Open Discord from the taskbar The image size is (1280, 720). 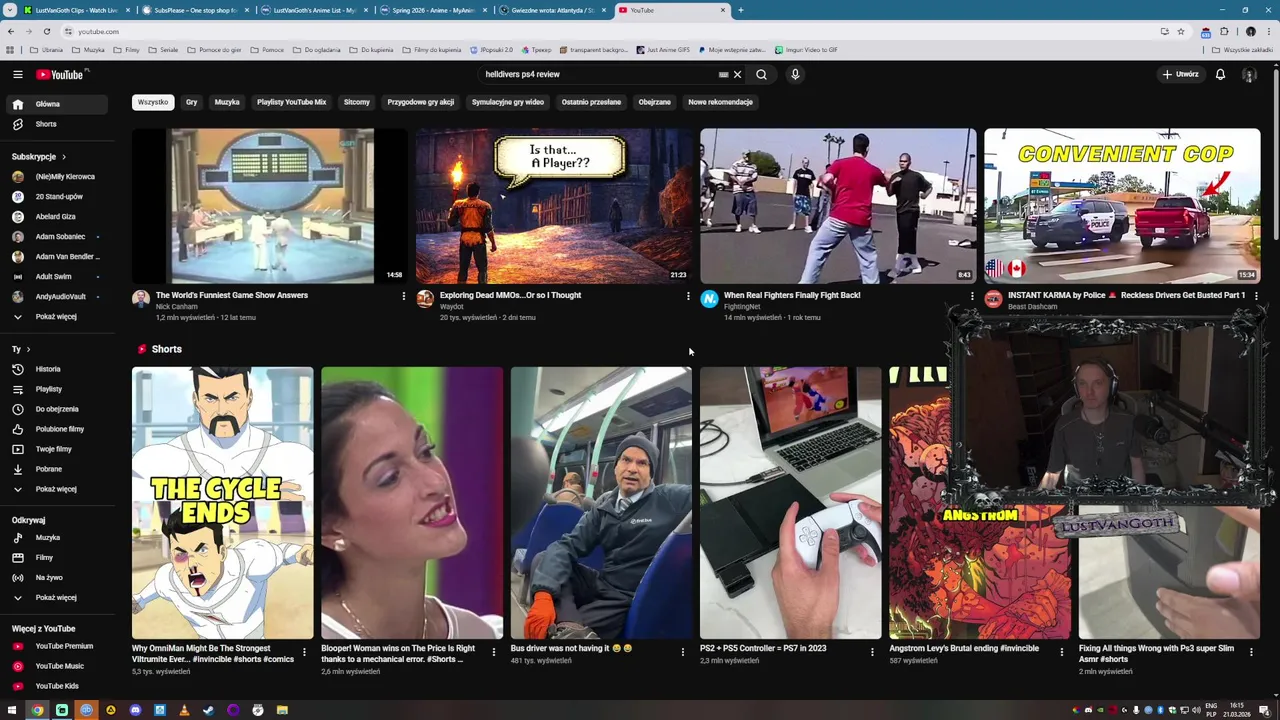[x=135, y=710]
